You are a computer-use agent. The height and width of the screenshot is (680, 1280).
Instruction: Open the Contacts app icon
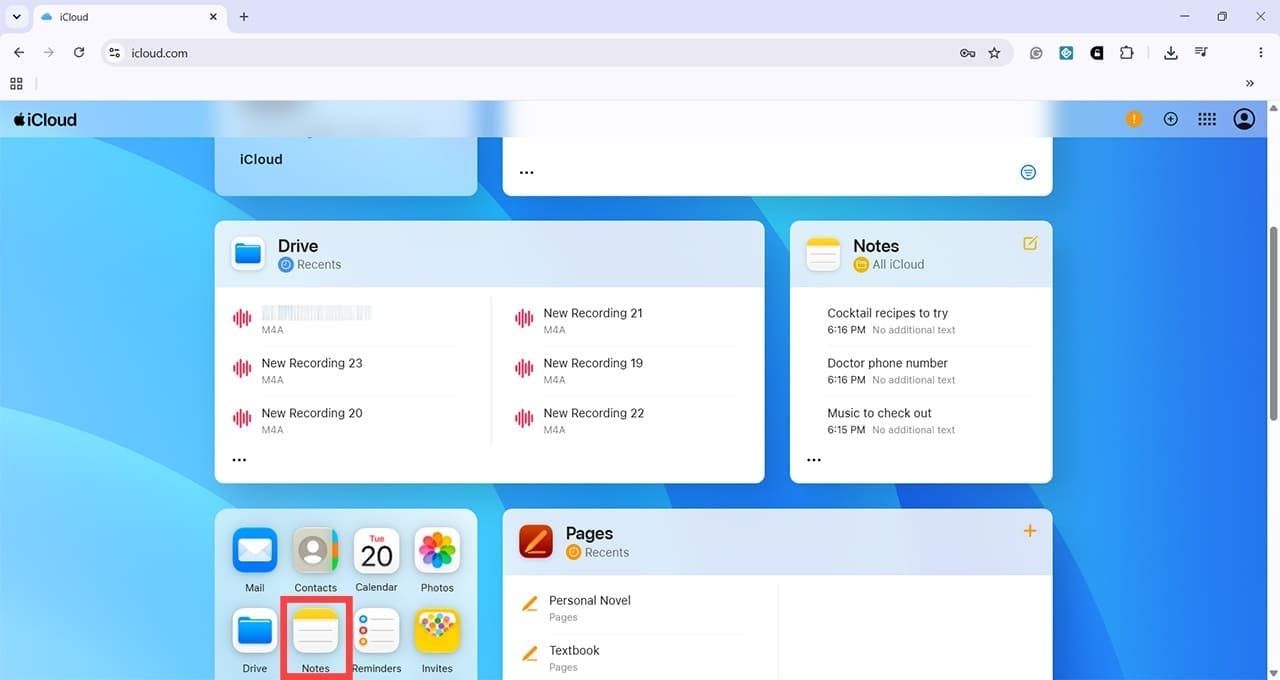(316, 551)
